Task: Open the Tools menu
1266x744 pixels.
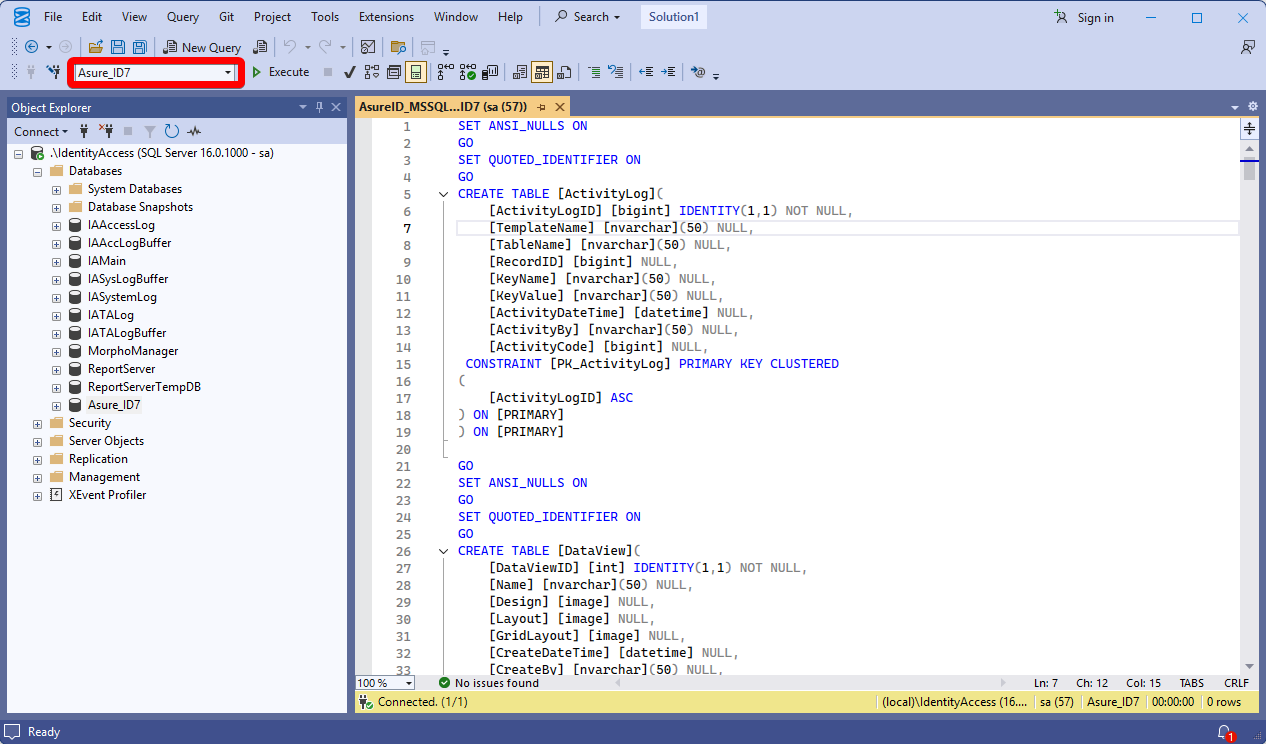Action: (x=324, y=17)
